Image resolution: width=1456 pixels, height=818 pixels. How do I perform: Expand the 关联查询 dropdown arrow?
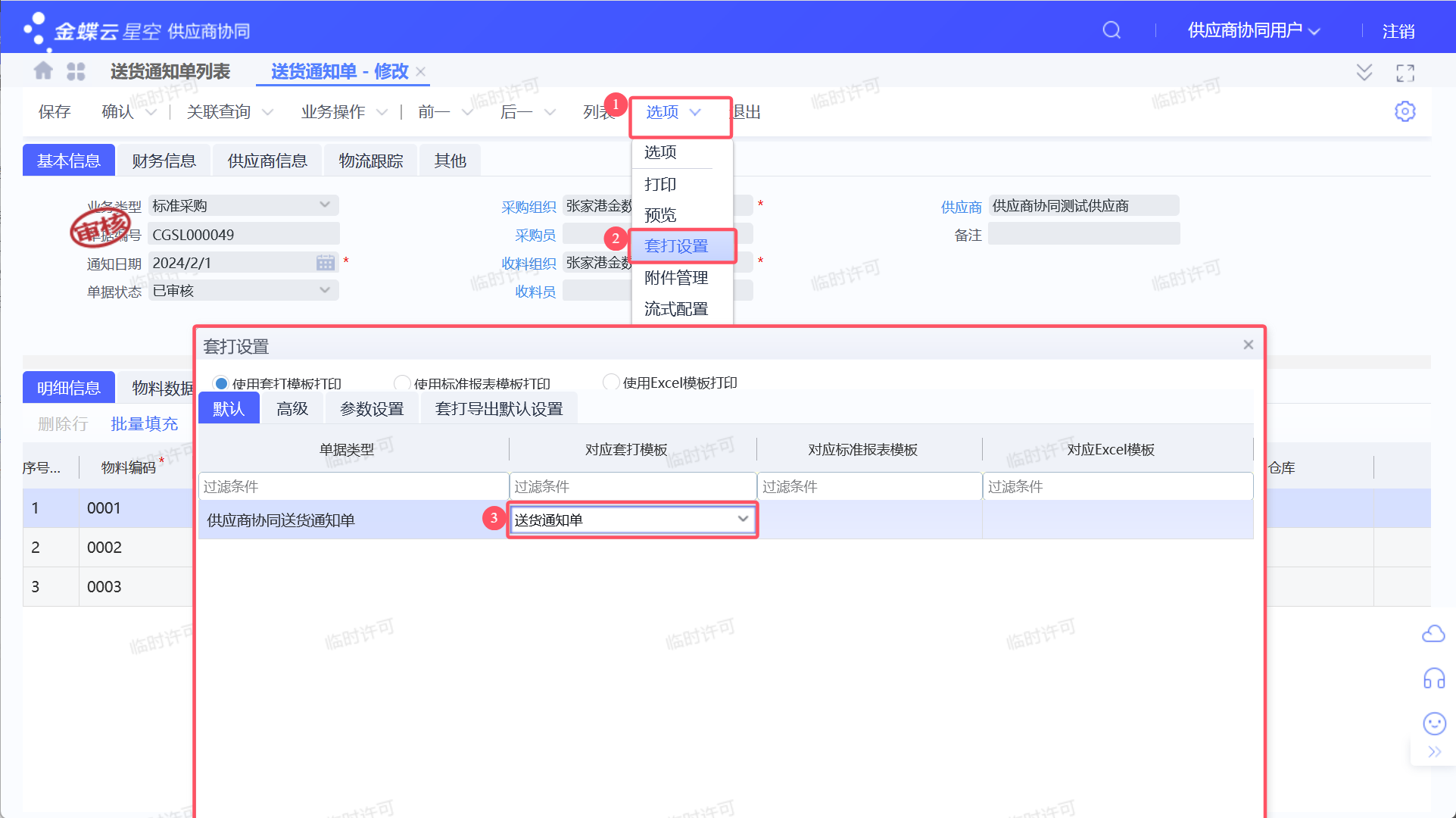[x=267, y=112]
